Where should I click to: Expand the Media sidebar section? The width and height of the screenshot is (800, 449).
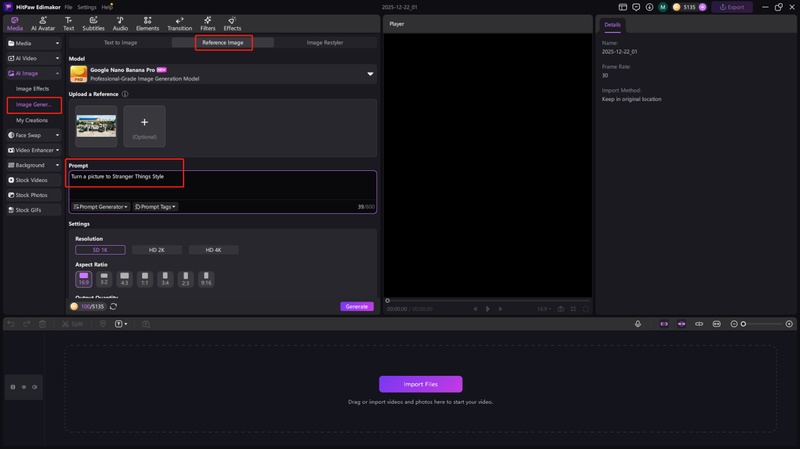34,43
